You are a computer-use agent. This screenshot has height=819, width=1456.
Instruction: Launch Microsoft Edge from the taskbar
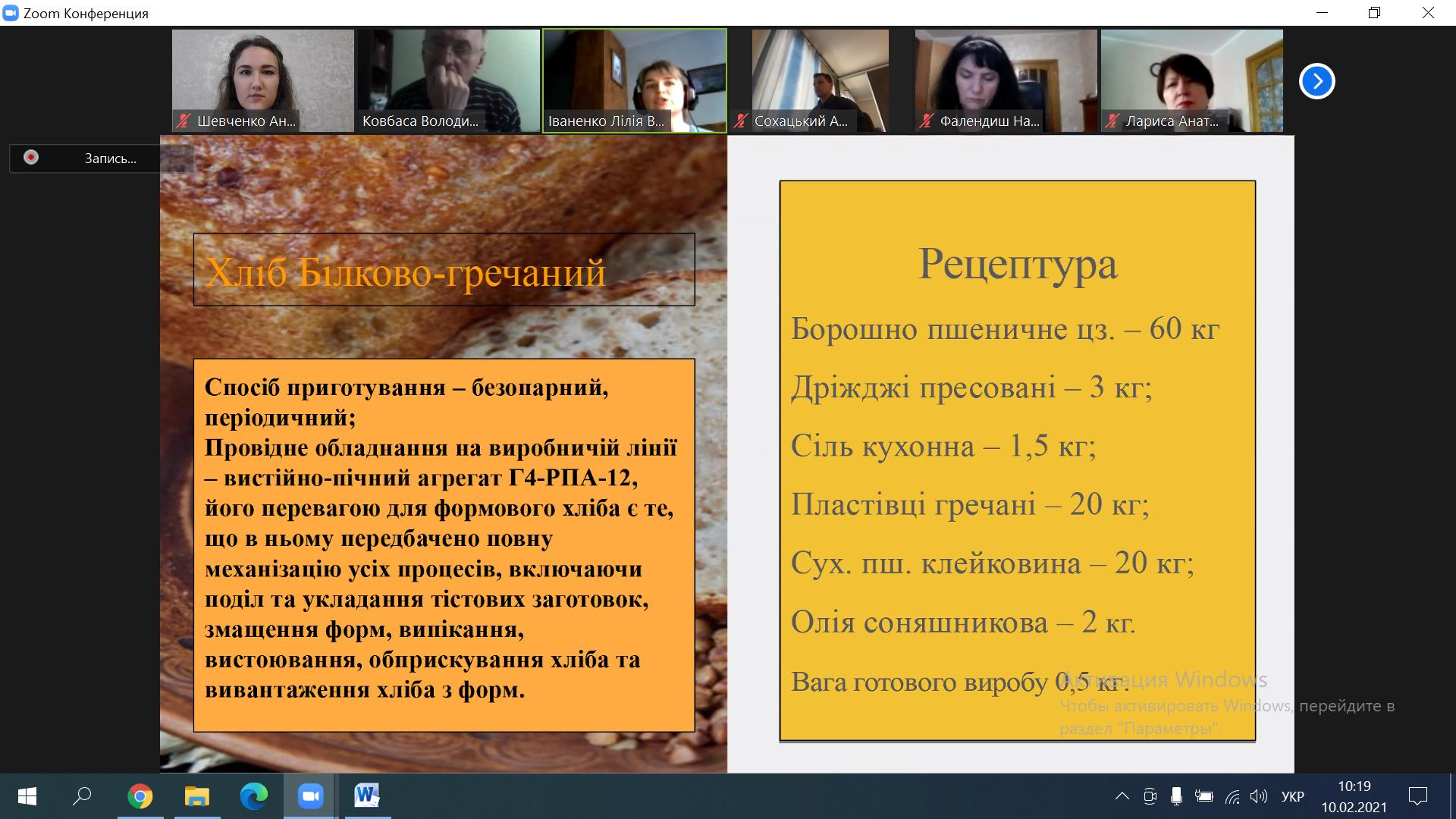pyautogui.click(x=253, y=796)
